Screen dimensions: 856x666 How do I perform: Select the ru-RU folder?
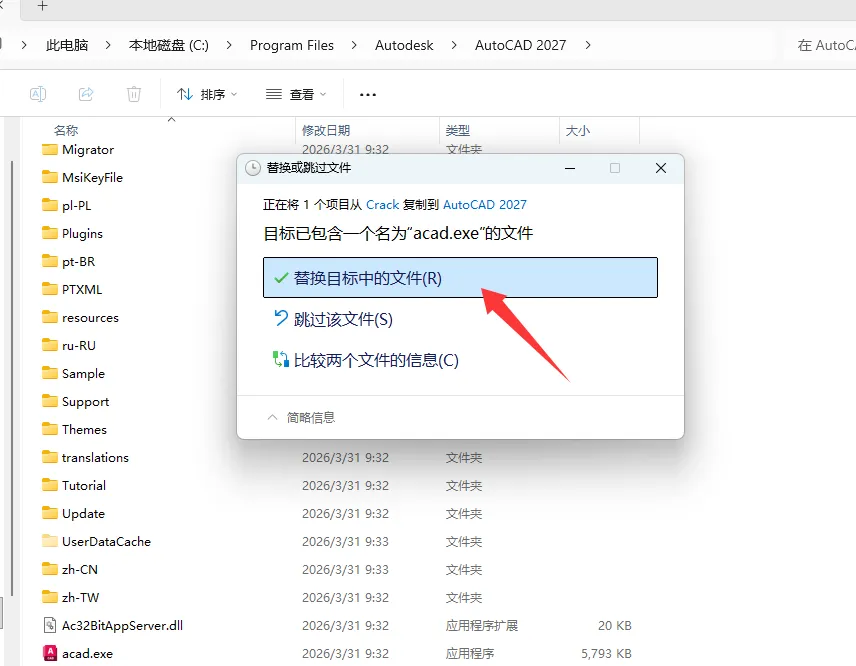(69, 346)
